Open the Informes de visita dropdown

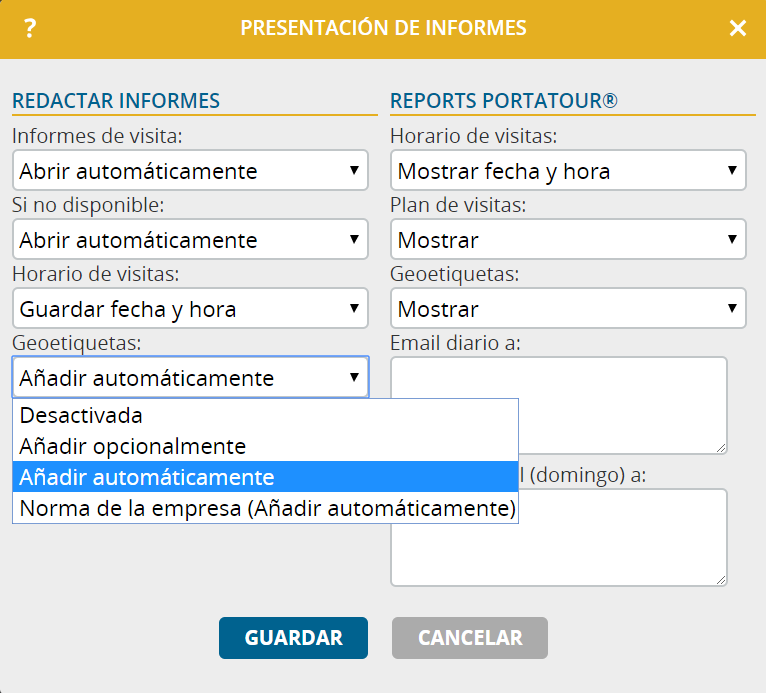190,170
